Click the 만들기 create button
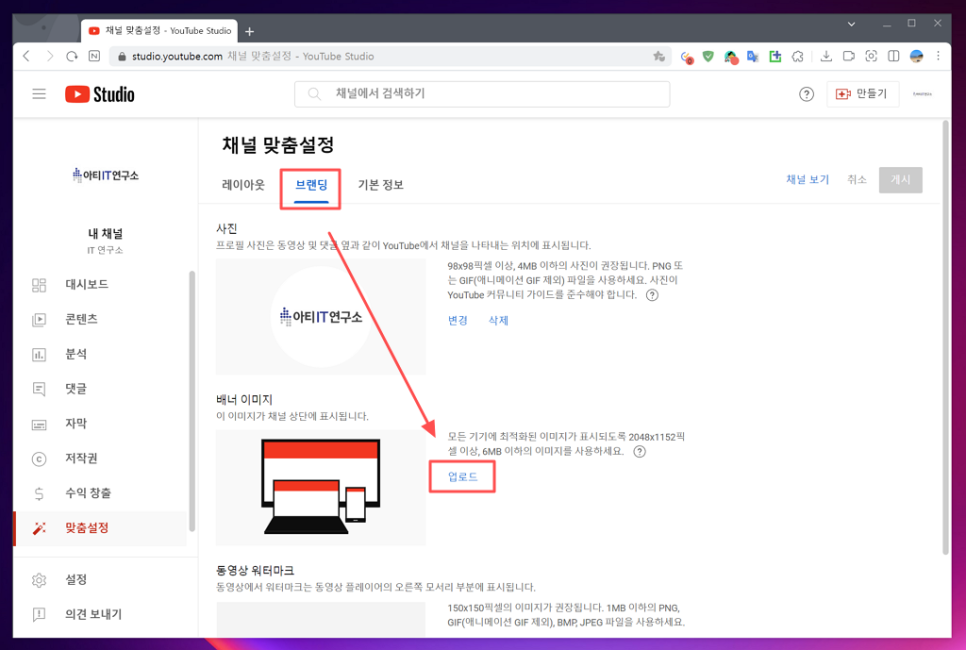 [862, 94]
